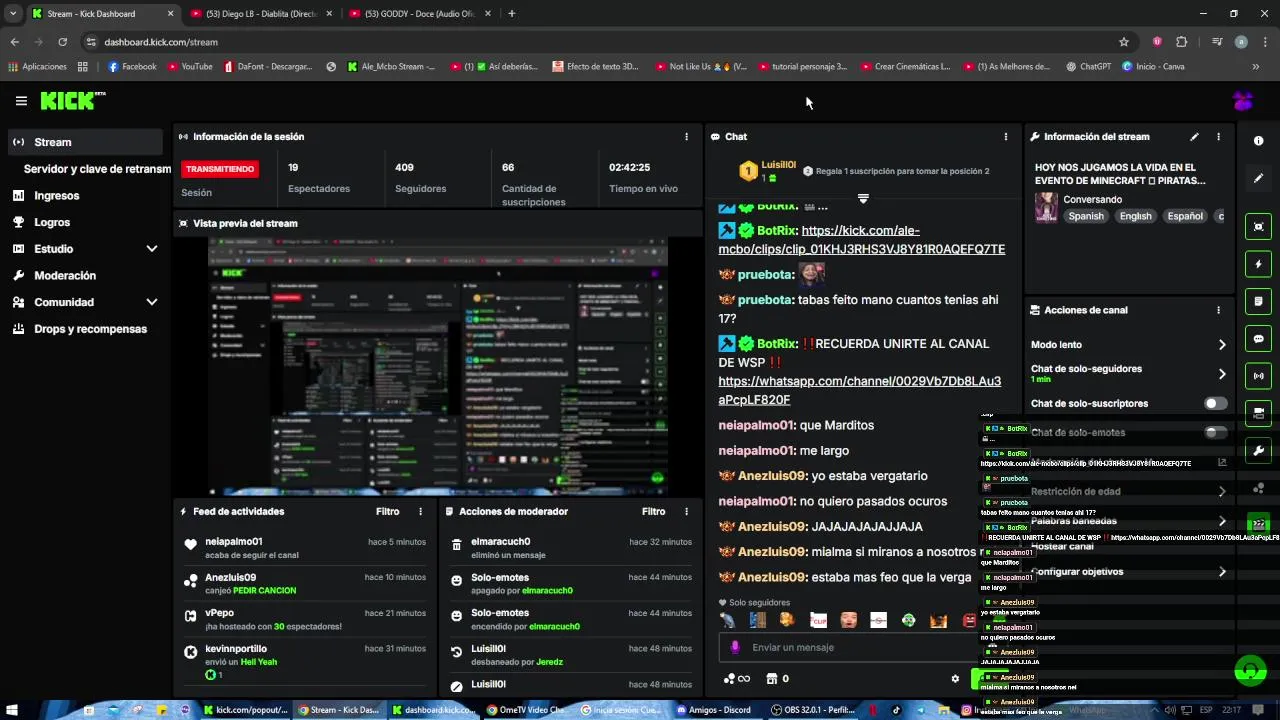Click the chat bubble icon in the right sidebar
Screen dimensions: 1280x720
(1259, 339)
